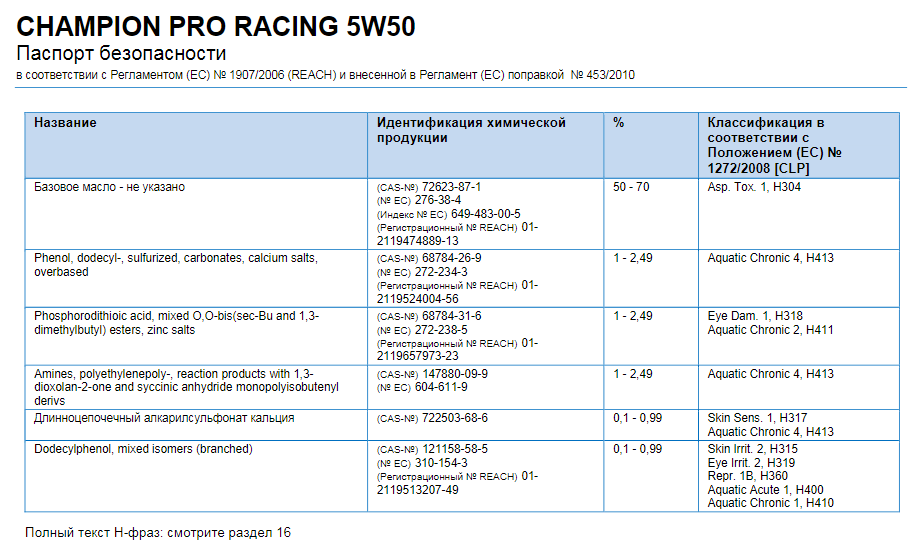The image size is (908, 544).
Task: Click EC number 272-234-3
Action: tap(441, 272)
